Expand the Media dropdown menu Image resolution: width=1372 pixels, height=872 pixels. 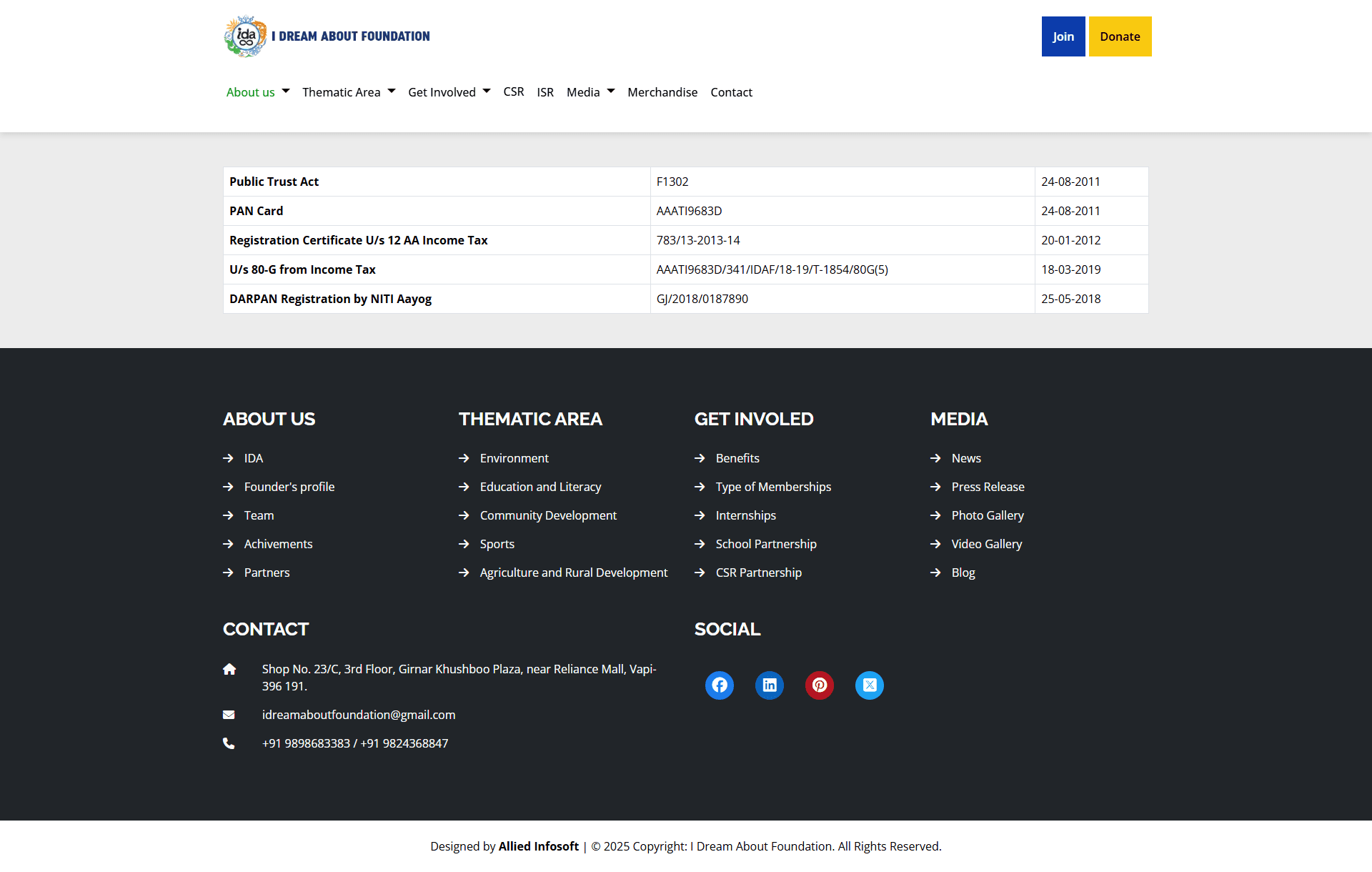click(590, 92)
